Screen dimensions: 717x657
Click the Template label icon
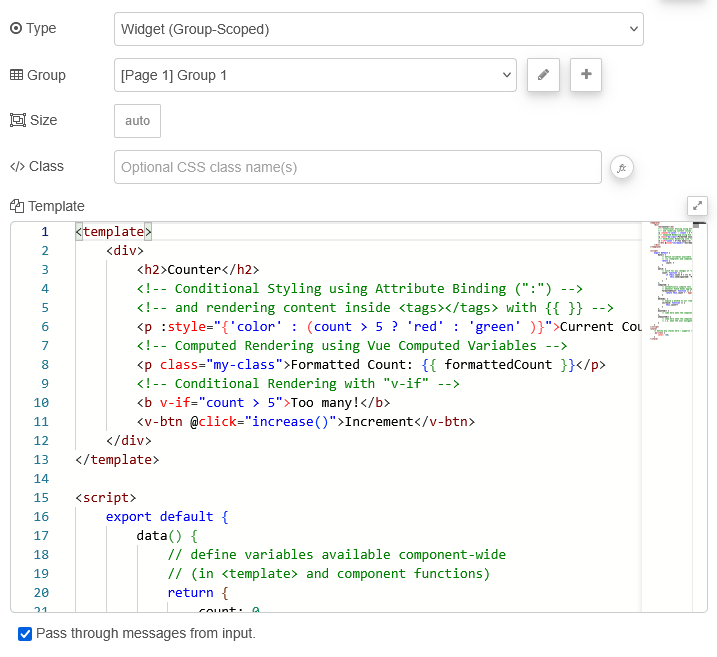[x=17, y=207]
